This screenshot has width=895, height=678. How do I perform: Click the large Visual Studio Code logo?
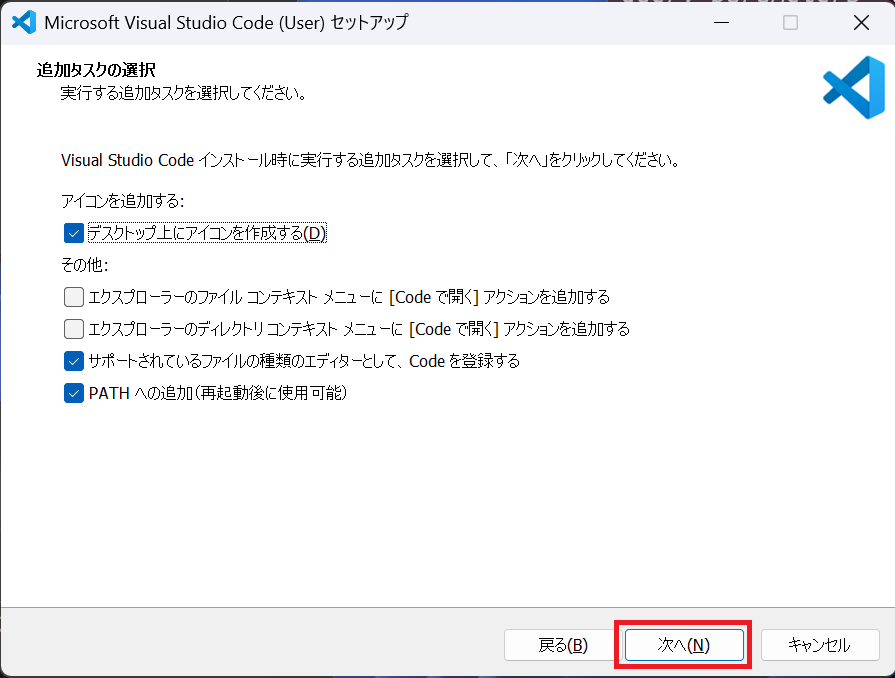pos(853,87)
